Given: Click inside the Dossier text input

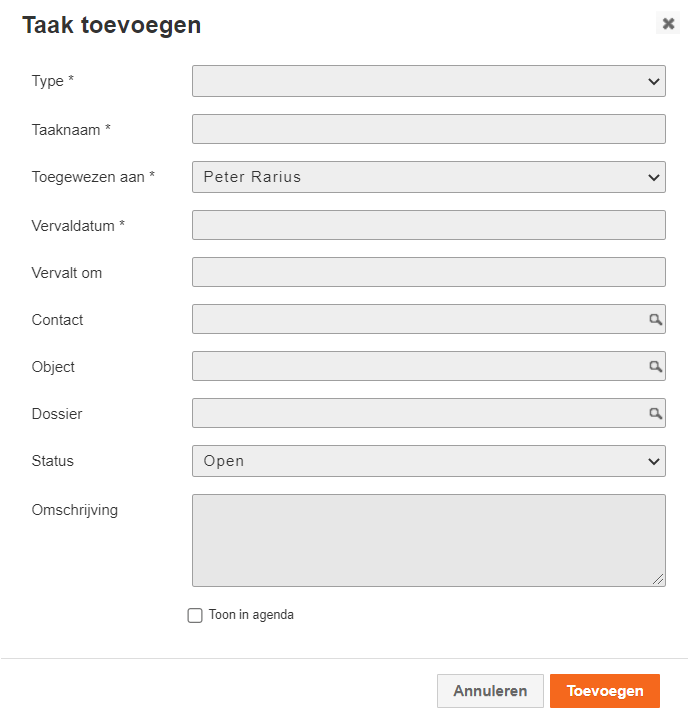Looking at the screenshot, I should (x=420, y=413).
